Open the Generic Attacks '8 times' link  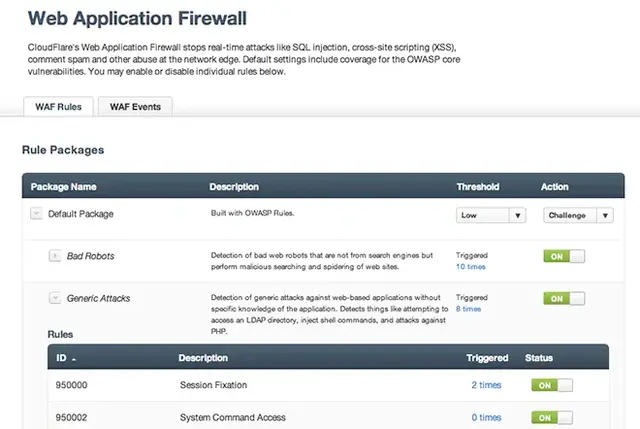coord(468,309)
